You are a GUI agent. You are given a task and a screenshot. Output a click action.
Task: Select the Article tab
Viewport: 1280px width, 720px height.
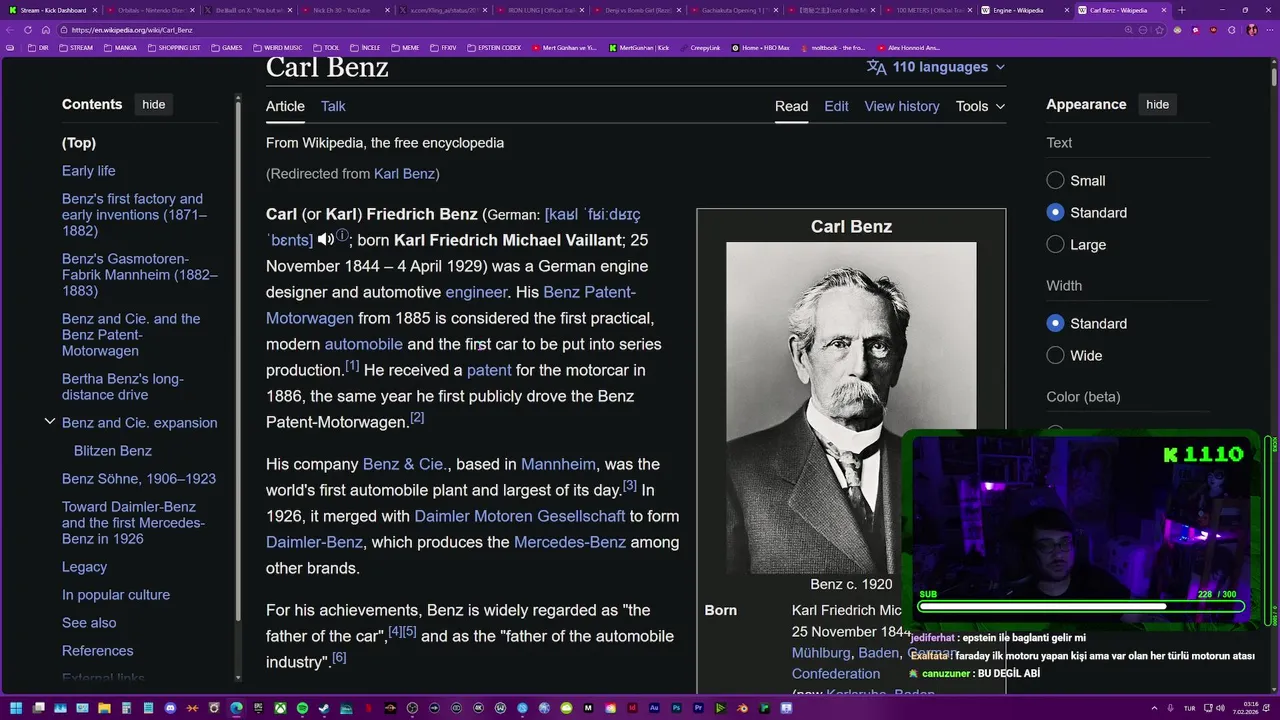tap(285, 106)
